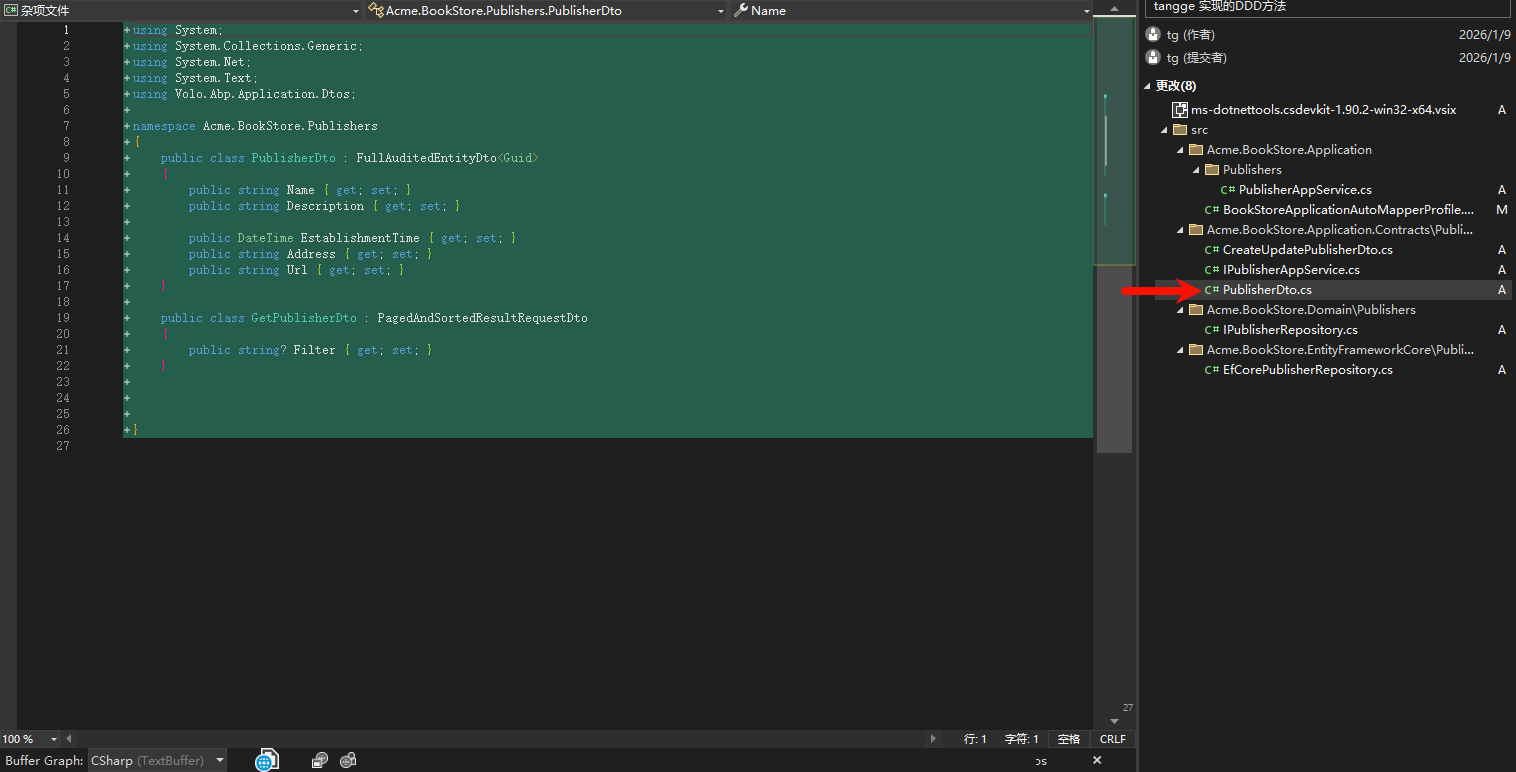1516x772 pixels.
Task: Click the Description property name on line 12
Action: point(325,206)
